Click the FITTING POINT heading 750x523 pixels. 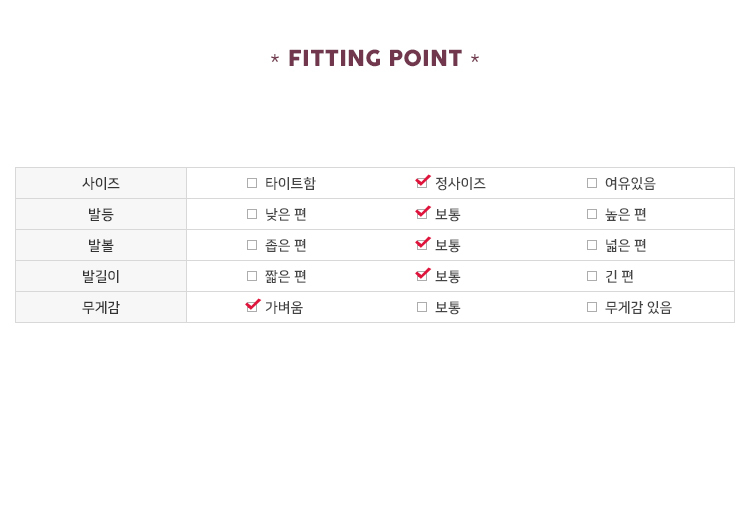(x=375, y=59)
